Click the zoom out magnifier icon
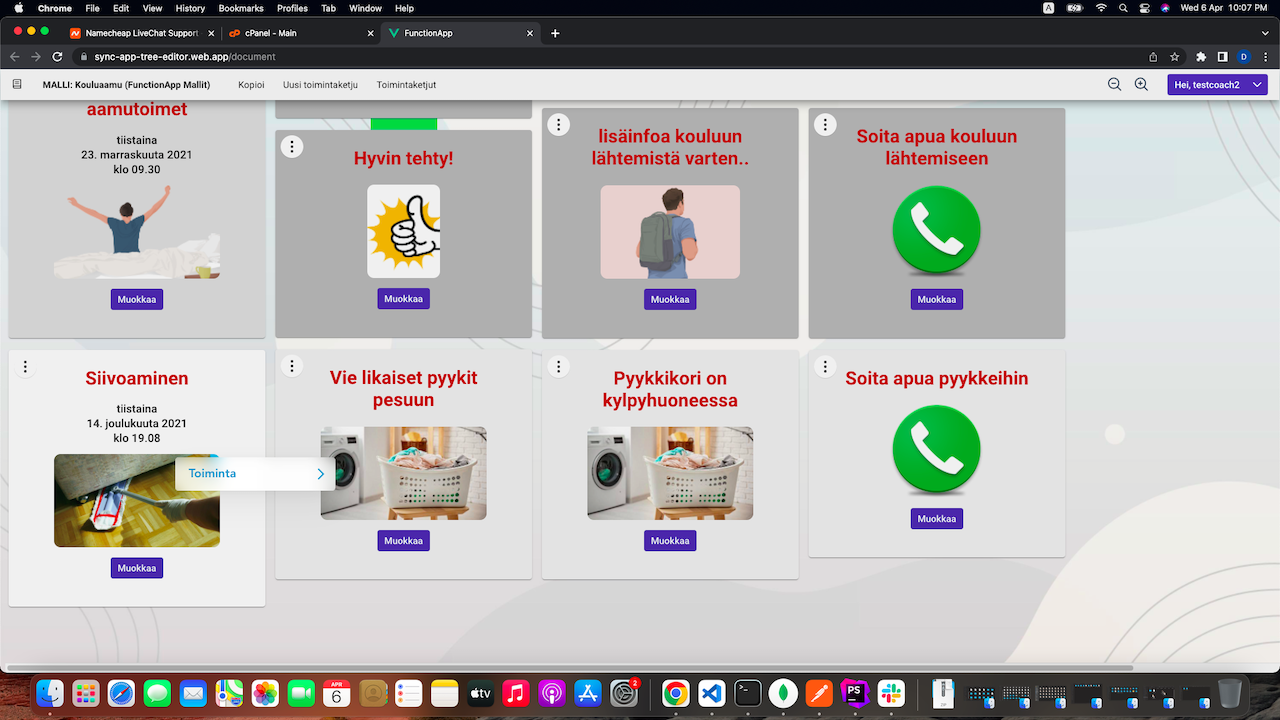The height and width of the screenshot is (720, 1280). click(1114, 85)
